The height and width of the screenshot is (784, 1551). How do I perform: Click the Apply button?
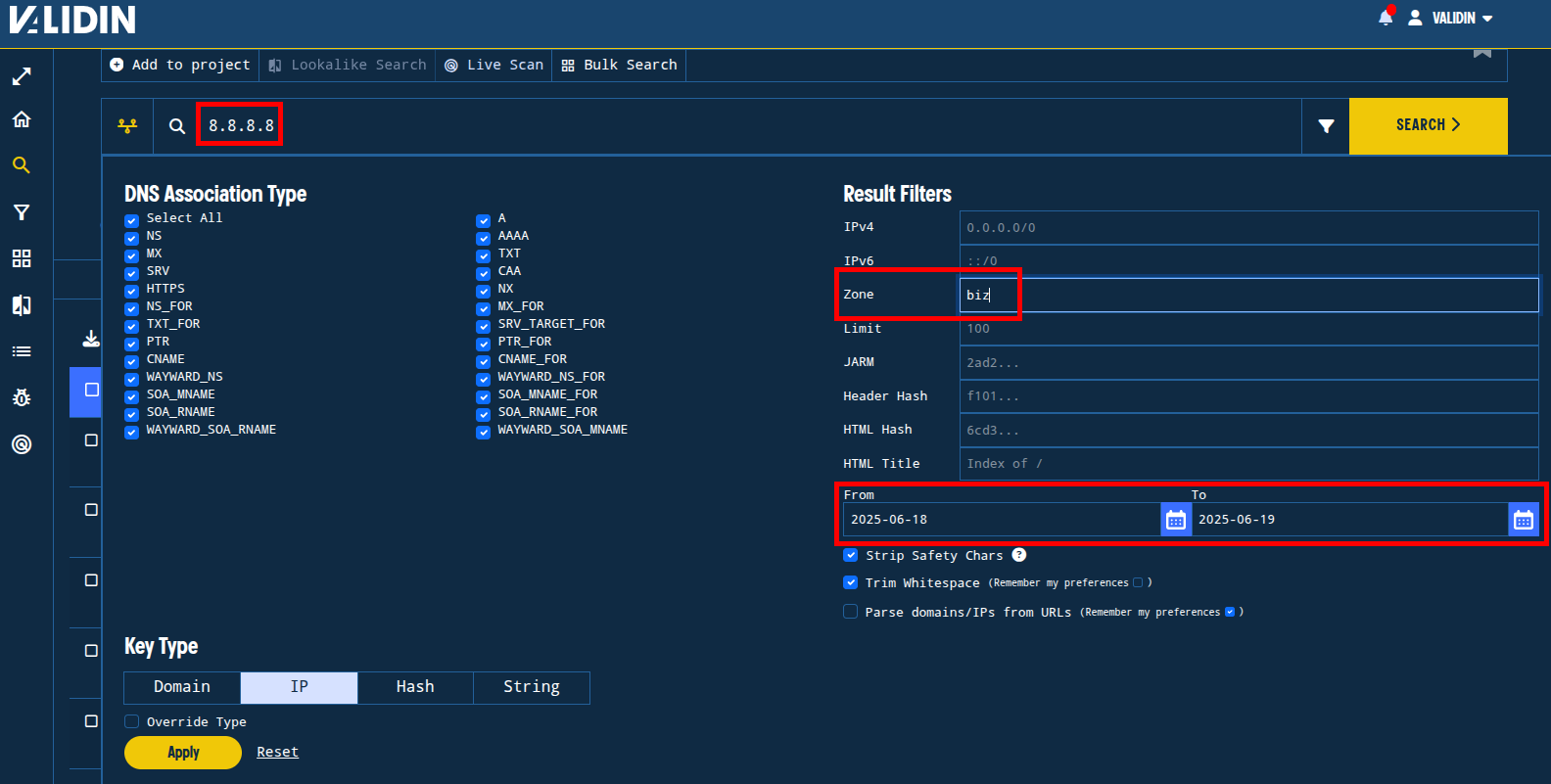coord(183,752)
